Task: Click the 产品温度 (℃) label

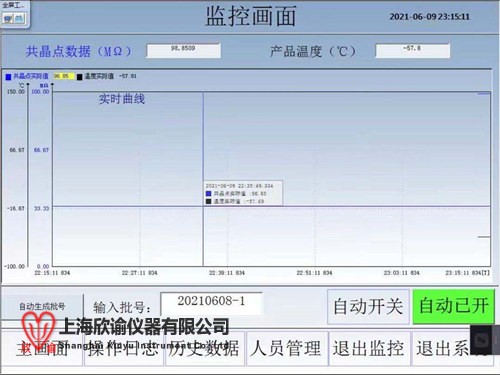Action: click(x=313, y=51)
